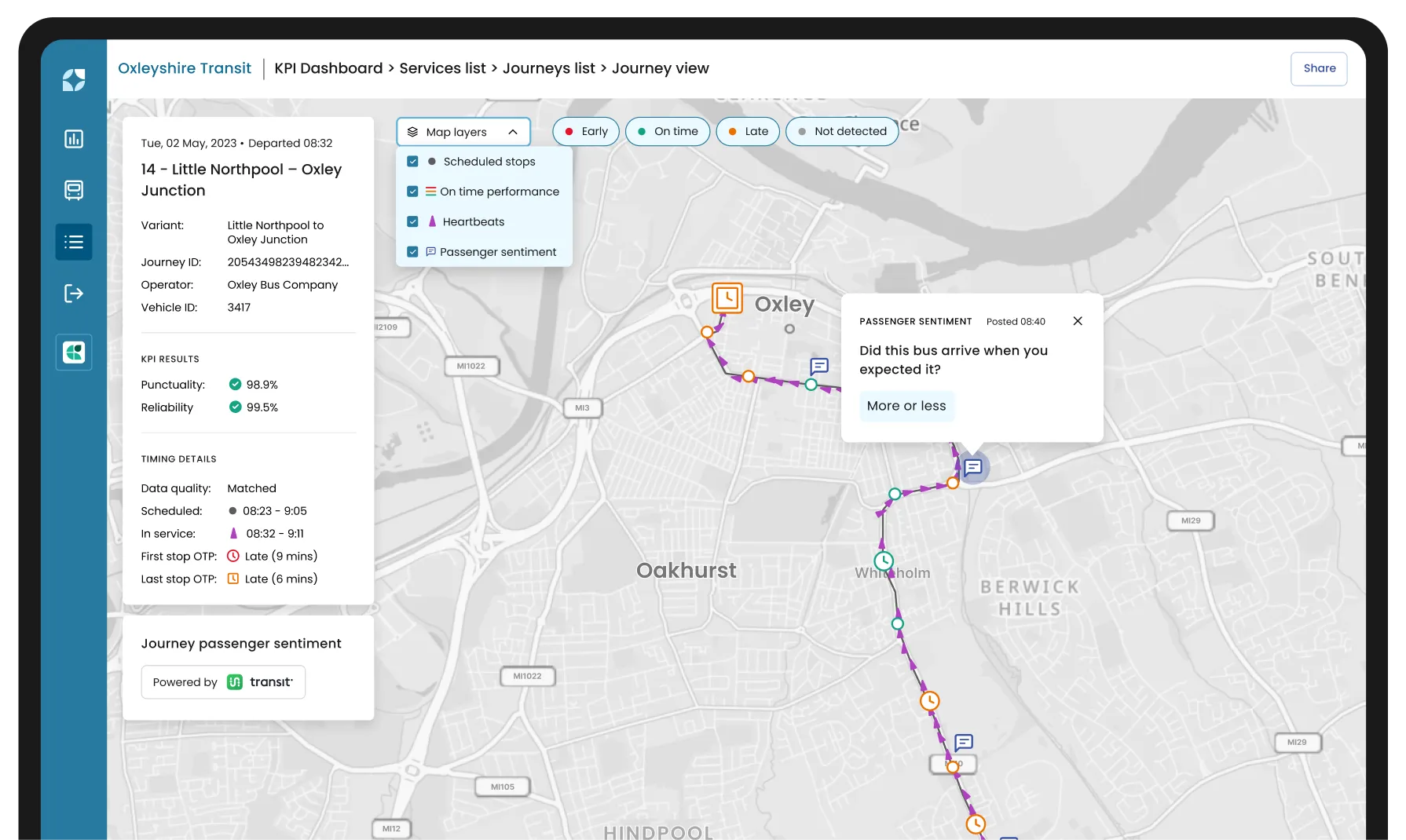Click the In service heartbeat purple icon

point(233,533)
